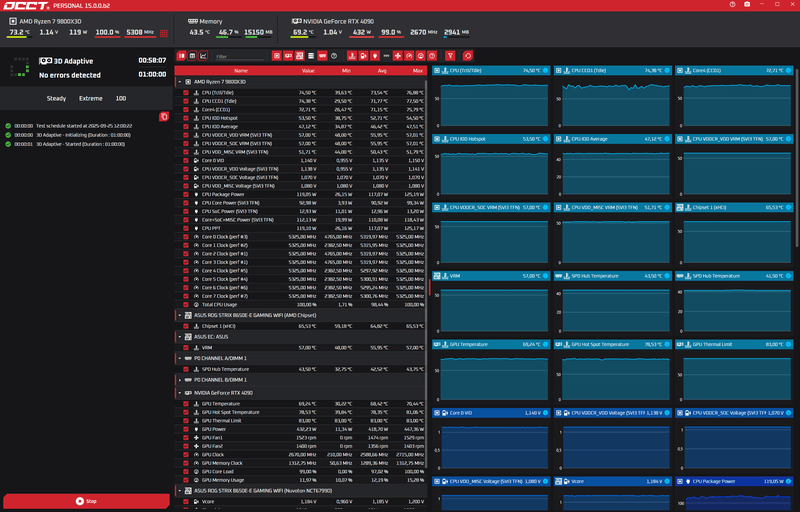Open help icon in the title bar

click(732, 5)
